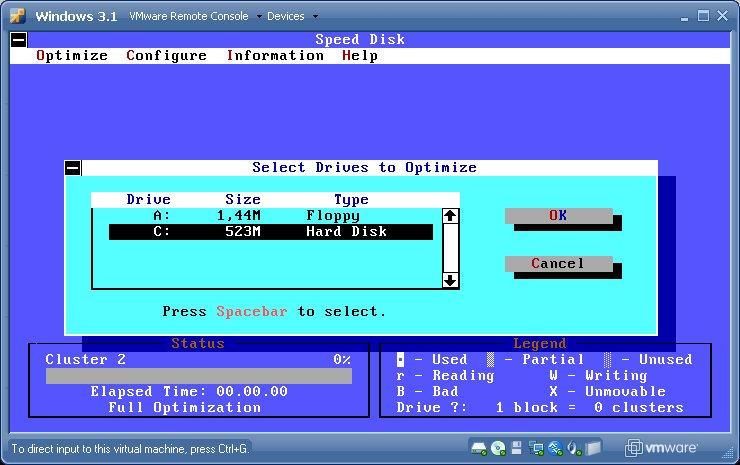This screenshot has width=740, height=465.
Task: Click the floppy drive device icon
Action: tap(516, 447)
